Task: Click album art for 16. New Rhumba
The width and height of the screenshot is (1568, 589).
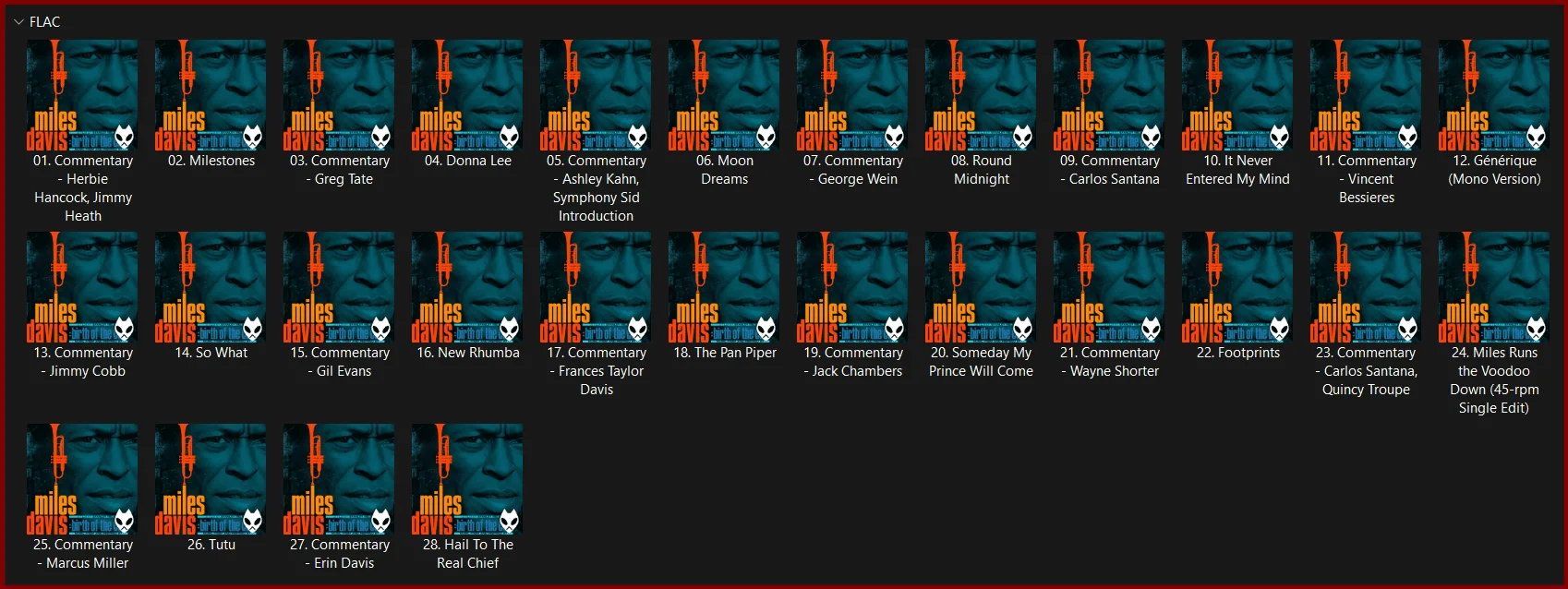Action: [467, 287]
